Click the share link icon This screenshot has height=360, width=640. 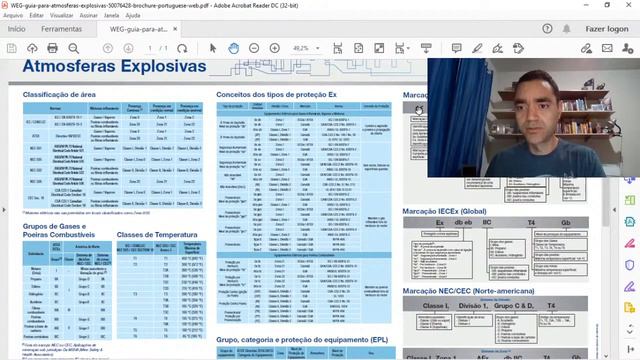click(586, 48)
